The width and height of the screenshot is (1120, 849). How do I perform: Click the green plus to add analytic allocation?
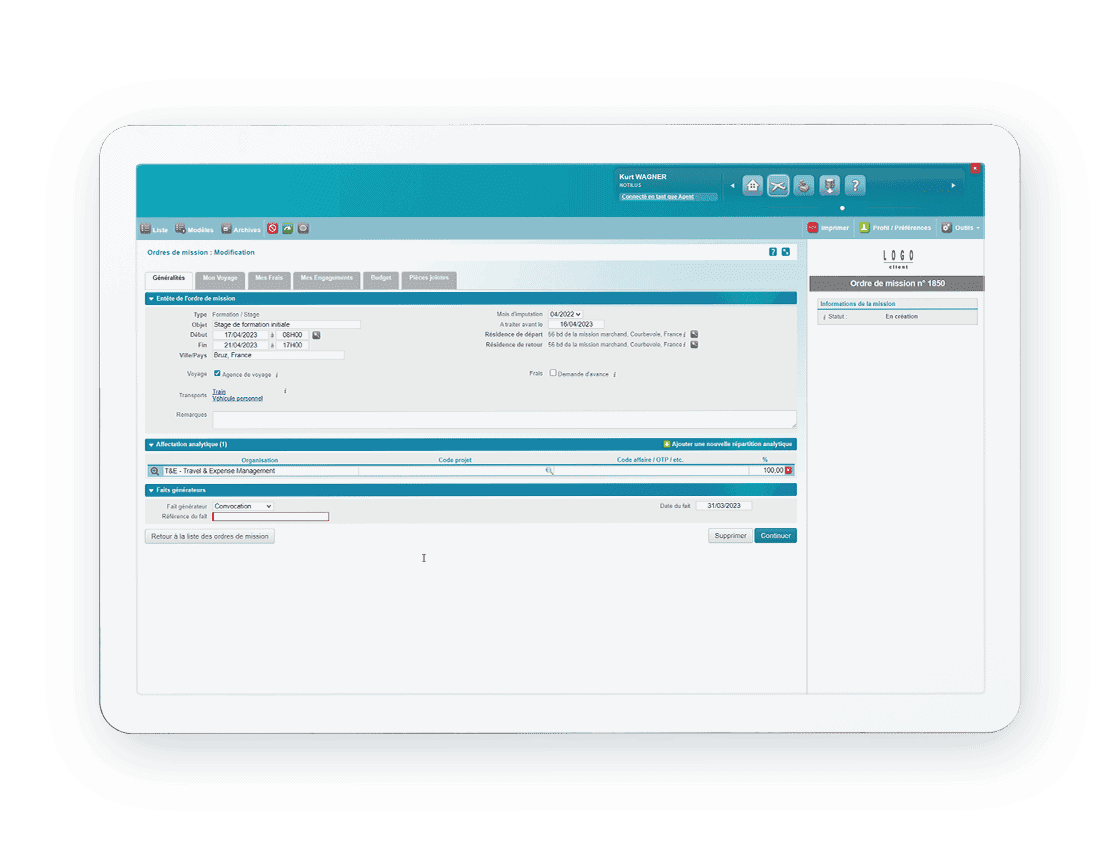tap(667, 444)
